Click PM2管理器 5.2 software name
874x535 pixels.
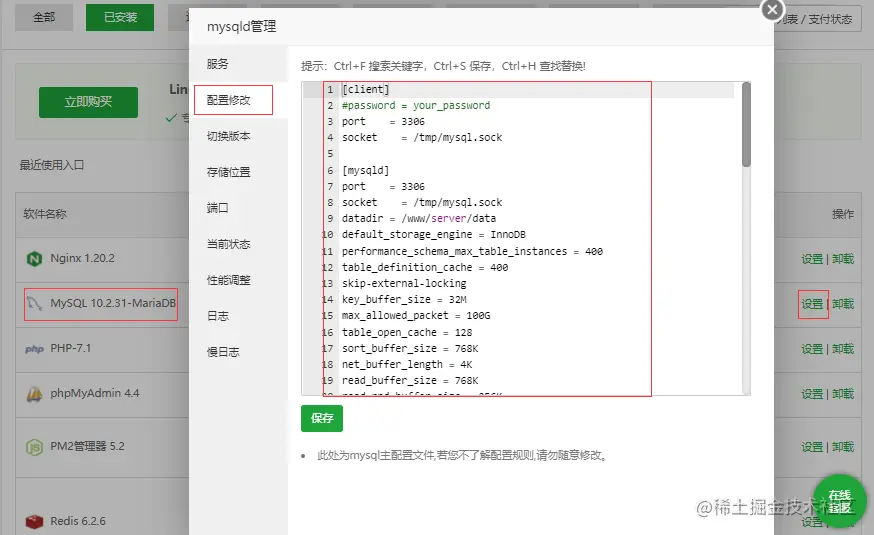(88, 446)
